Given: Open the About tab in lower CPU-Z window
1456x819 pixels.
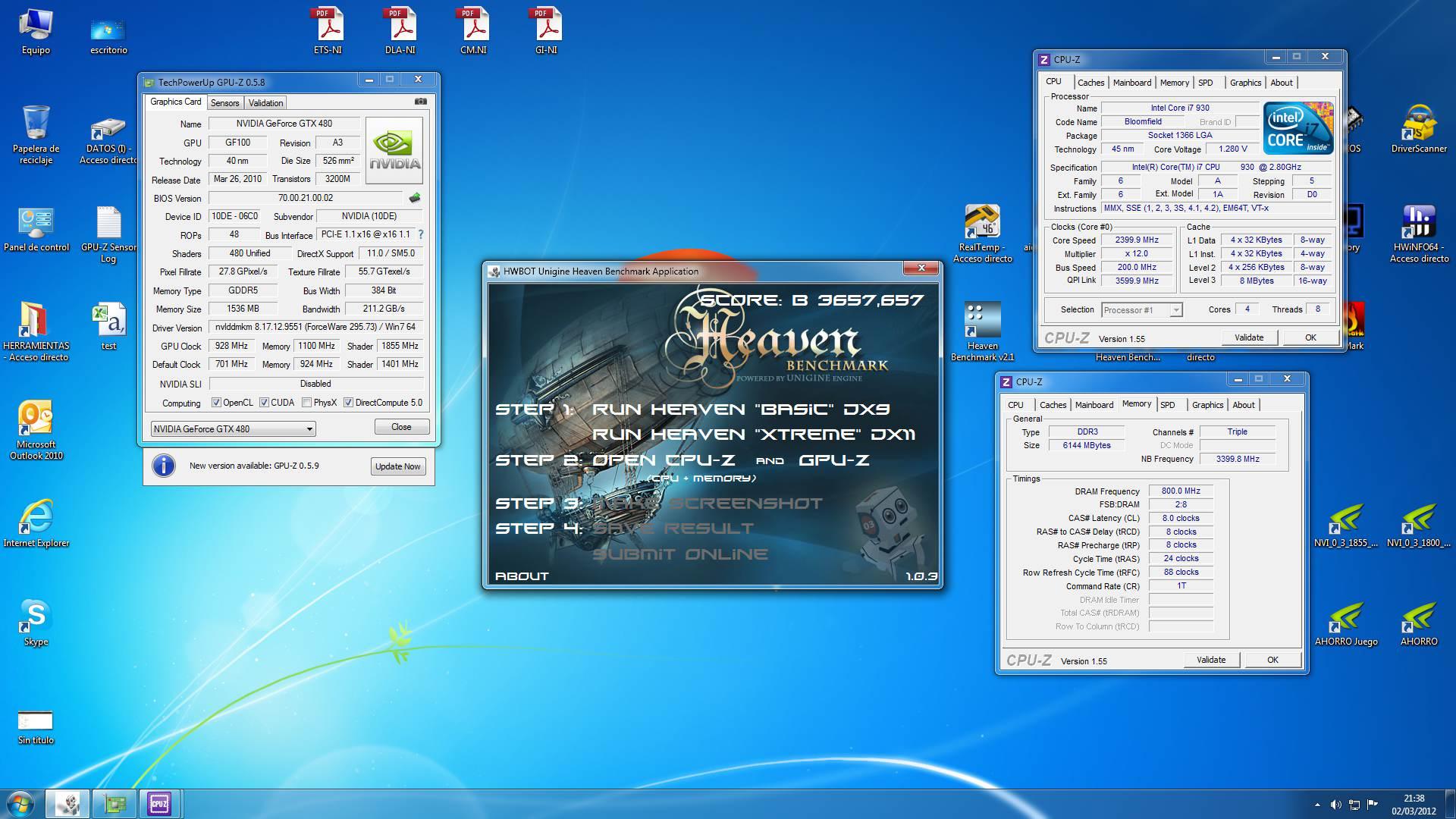Looking at the screenshot, I should click(1244, 405).
